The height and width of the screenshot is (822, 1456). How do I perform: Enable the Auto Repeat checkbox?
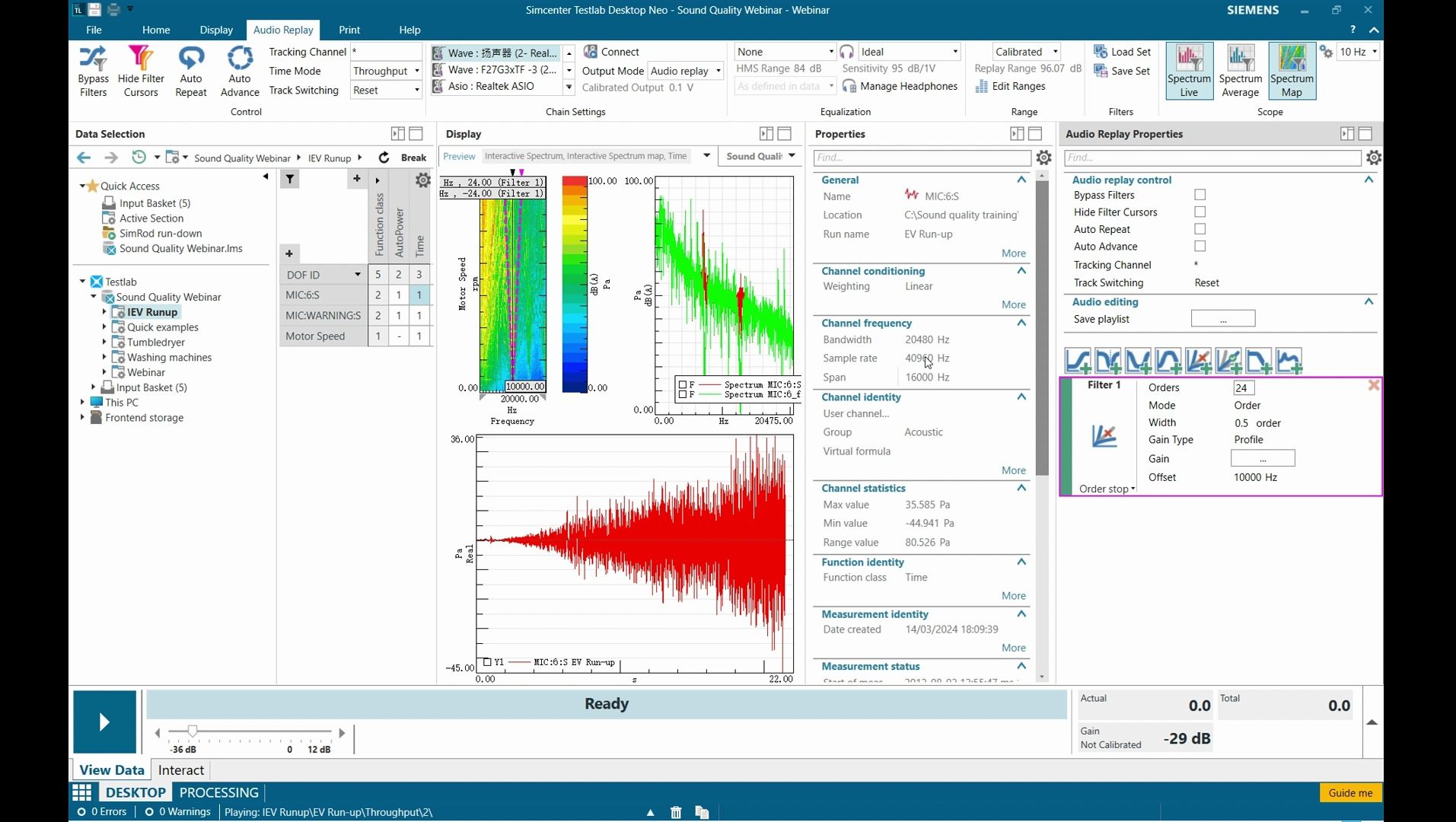pyautogui.click(x=1200, y=229)
